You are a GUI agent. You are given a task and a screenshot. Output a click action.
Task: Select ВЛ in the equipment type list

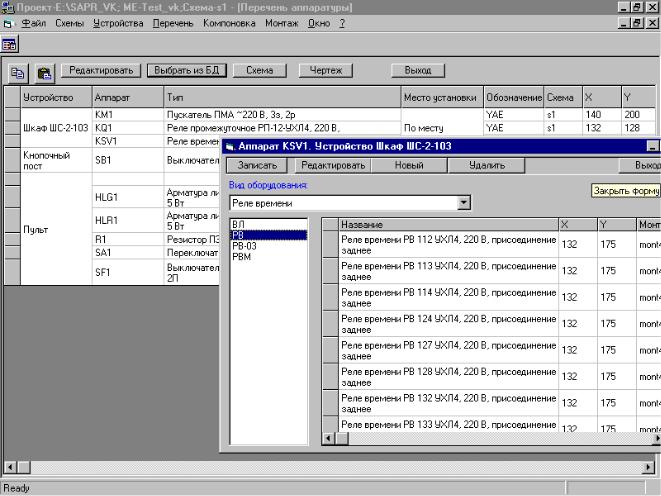[238, 225]
